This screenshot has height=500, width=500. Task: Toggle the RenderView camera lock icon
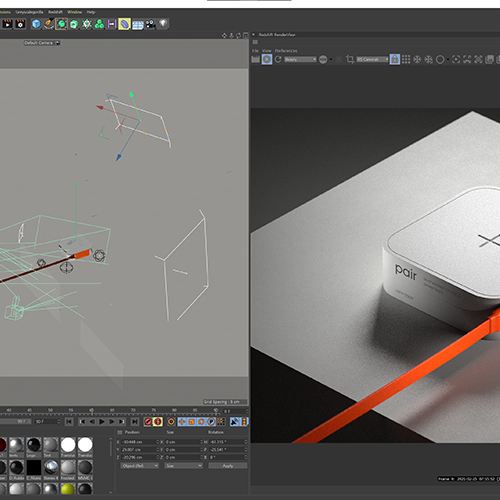pyautogui.click(x=395, y=59)
